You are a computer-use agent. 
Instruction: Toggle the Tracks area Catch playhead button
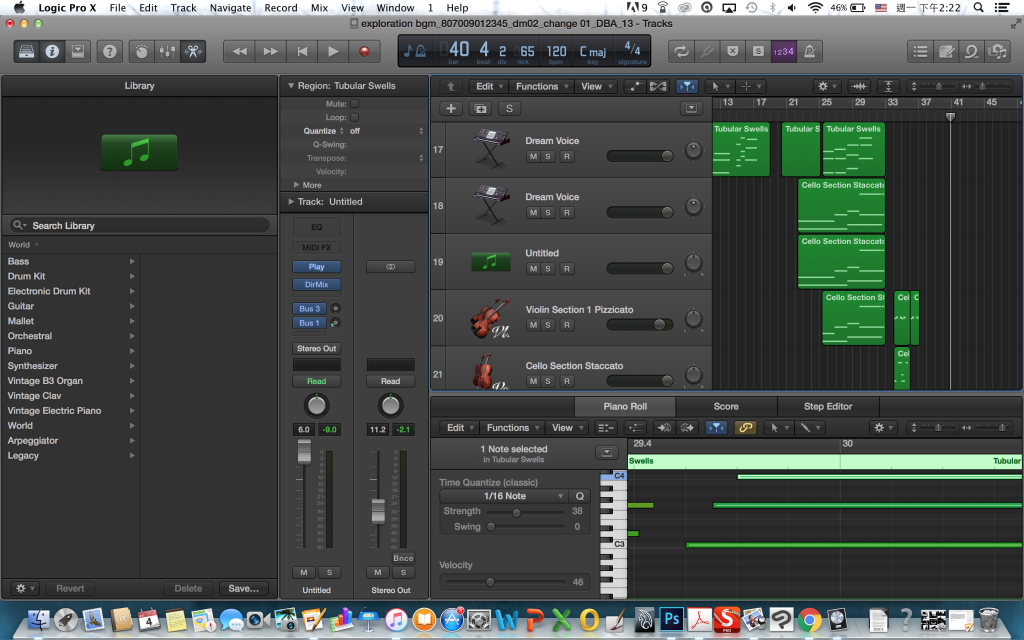tap(687, 86)
